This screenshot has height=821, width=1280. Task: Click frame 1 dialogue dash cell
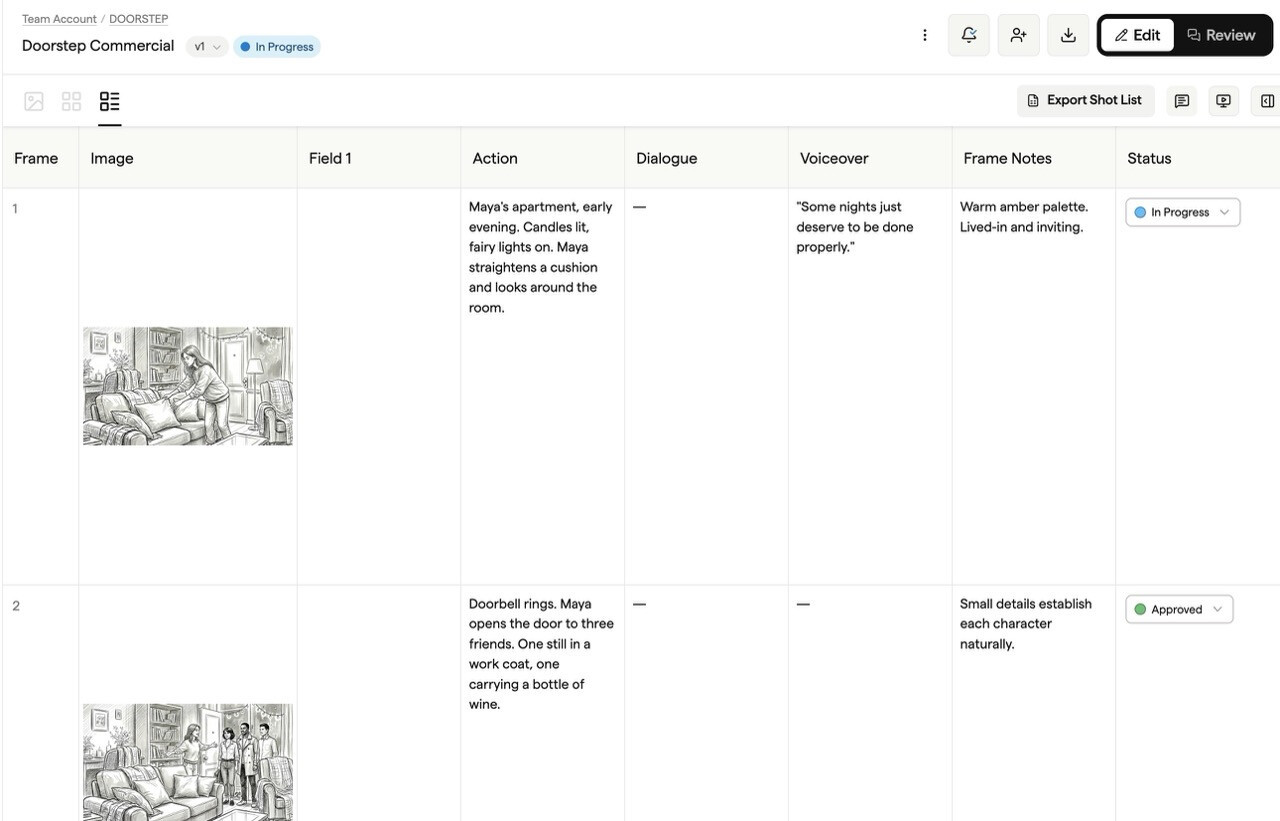click(x=706, y=386)
